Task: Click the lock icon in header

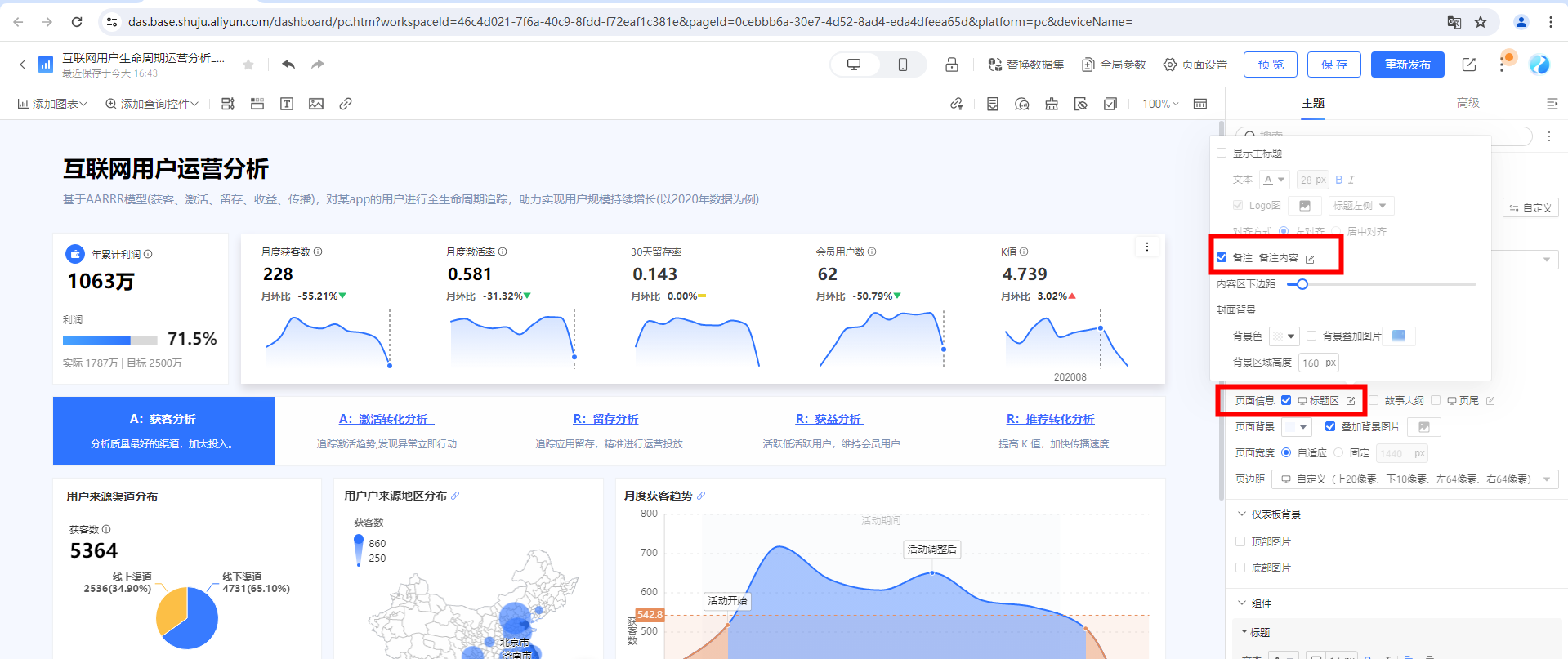Action: pos(952,65)
